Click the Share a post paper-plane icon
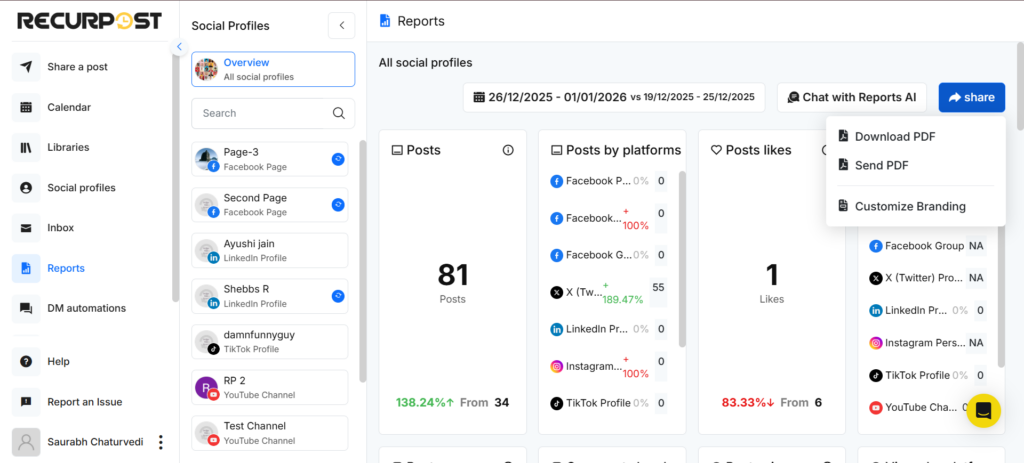Image resolution: width=1024 pixels, height=463 pixels. coord(26,67)
